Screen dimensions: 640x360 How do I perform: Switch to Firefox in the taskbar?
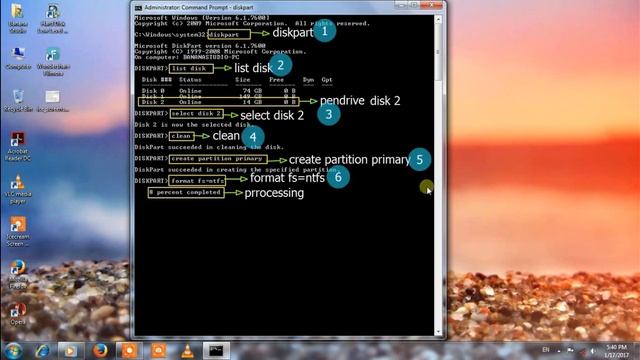coord(100,351)
